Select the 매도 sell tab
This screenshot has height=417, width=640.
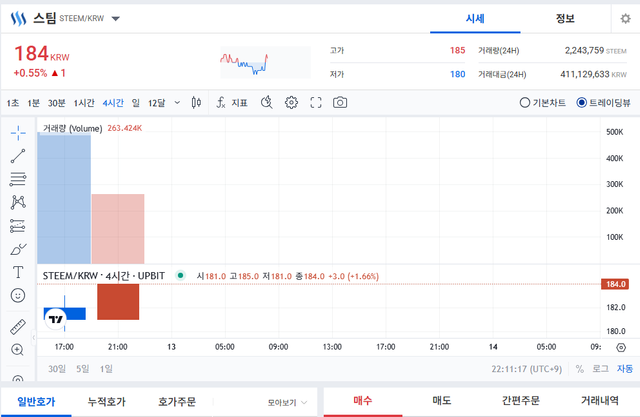(x=442, y=401)
